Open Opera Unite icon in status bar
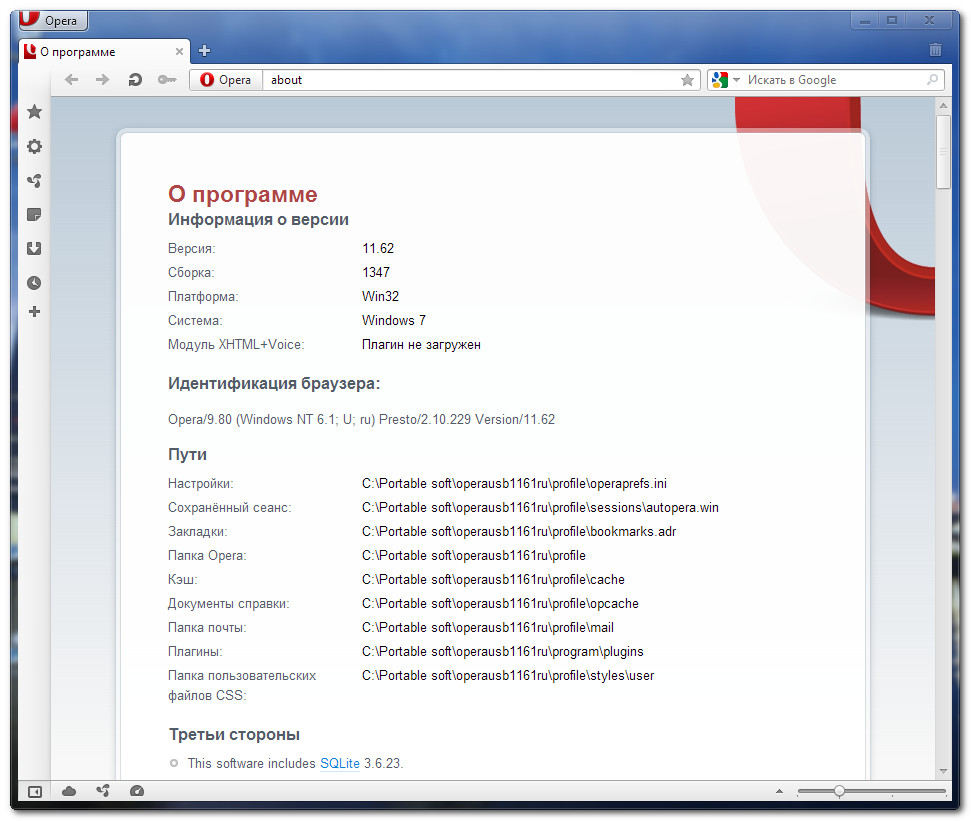Screen dimensions: 971x821 coord(103,791)
